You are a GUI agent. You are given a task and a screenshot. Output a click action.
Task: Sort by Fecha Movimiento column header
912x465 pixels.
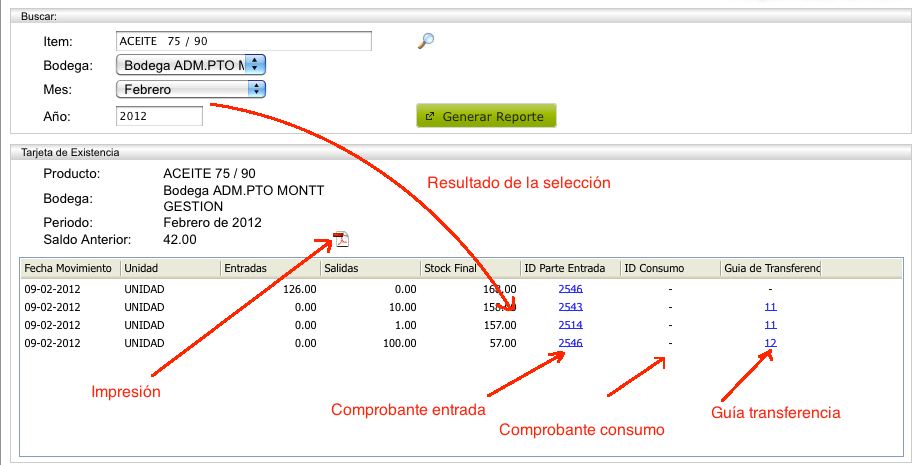(70, 268)
